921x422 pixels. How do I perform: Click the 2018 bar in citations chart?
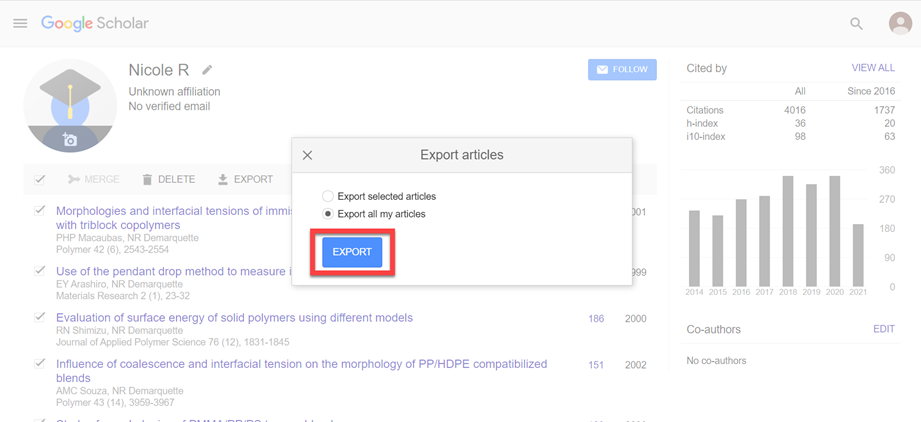coord(788,232)
